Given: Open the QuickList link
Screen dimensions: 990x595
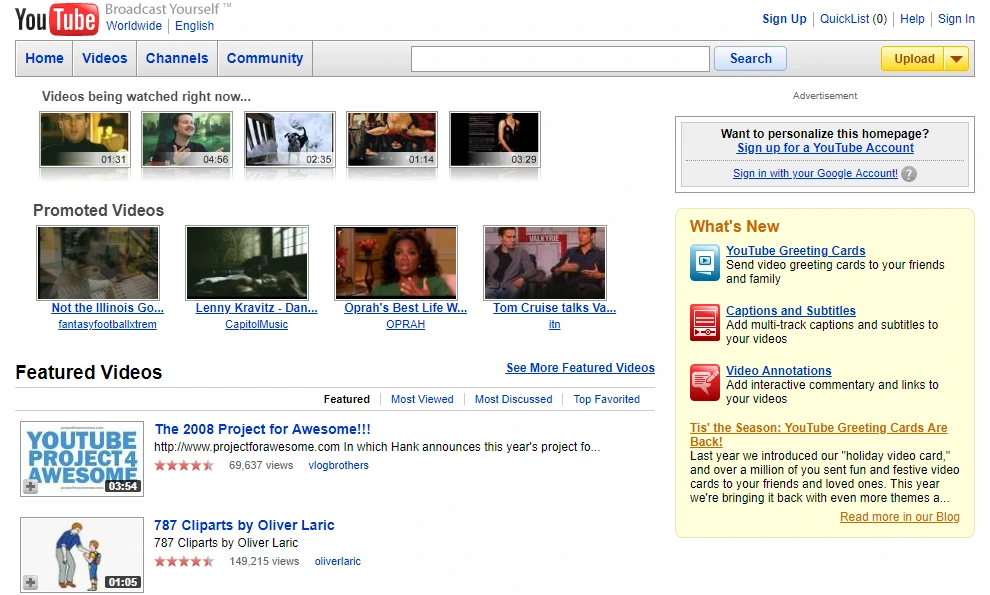Looking at the screenshot, I should point(853,19).
